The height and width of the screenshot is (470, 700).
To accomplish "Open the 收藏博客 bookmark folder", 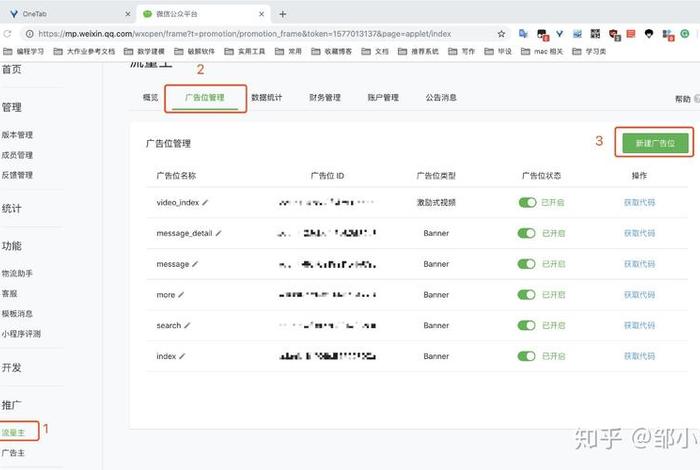I will (331, 52).
